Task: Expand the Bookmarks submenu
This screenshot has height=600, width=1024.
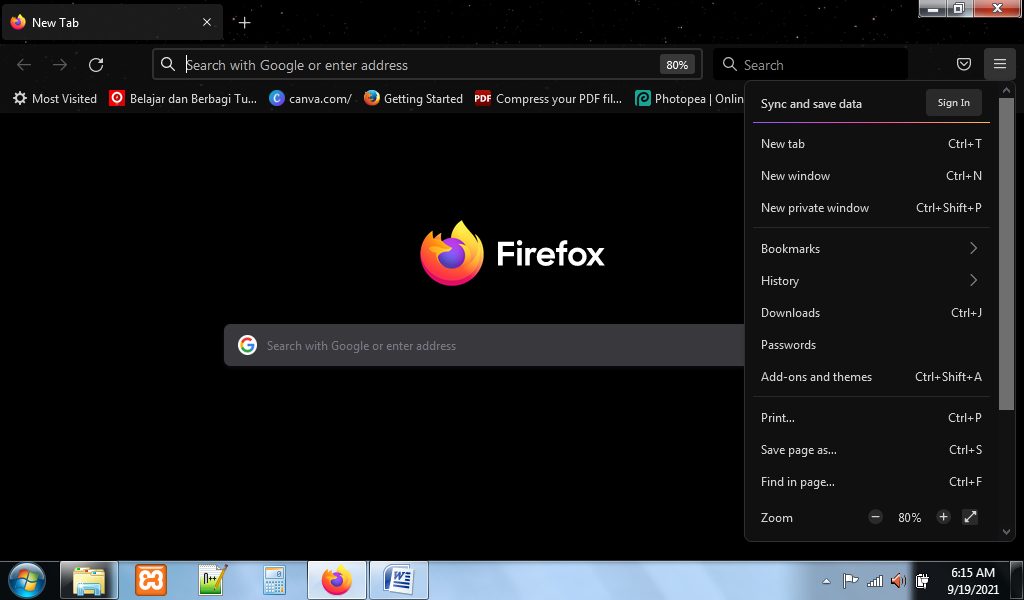Action: click(x=871, y=248)
